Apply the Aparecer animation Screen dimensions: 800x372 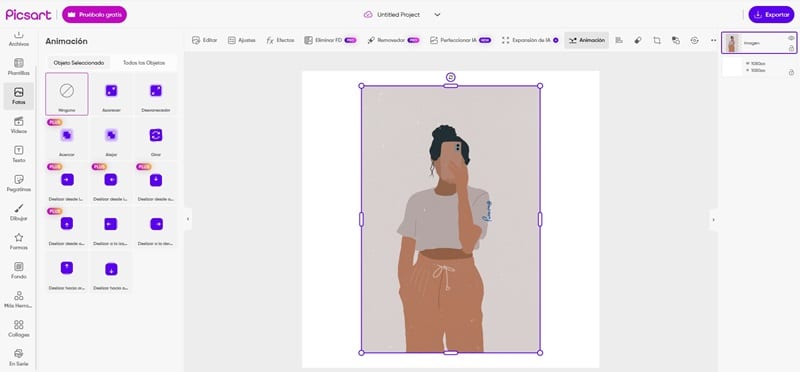(x=111, y=94)
